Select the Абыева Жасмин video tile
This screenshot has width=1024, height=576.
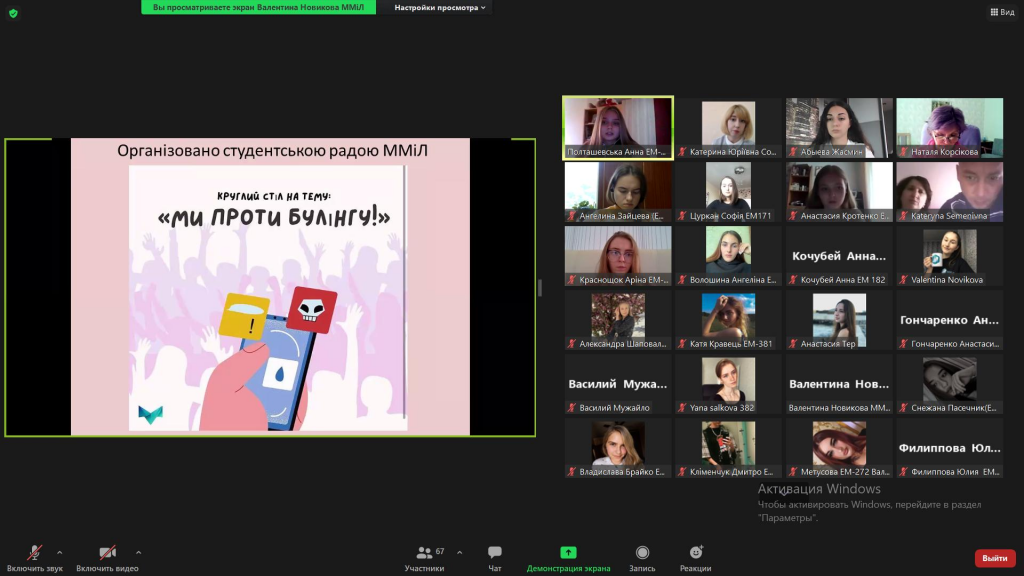click(x=839, y=128)
